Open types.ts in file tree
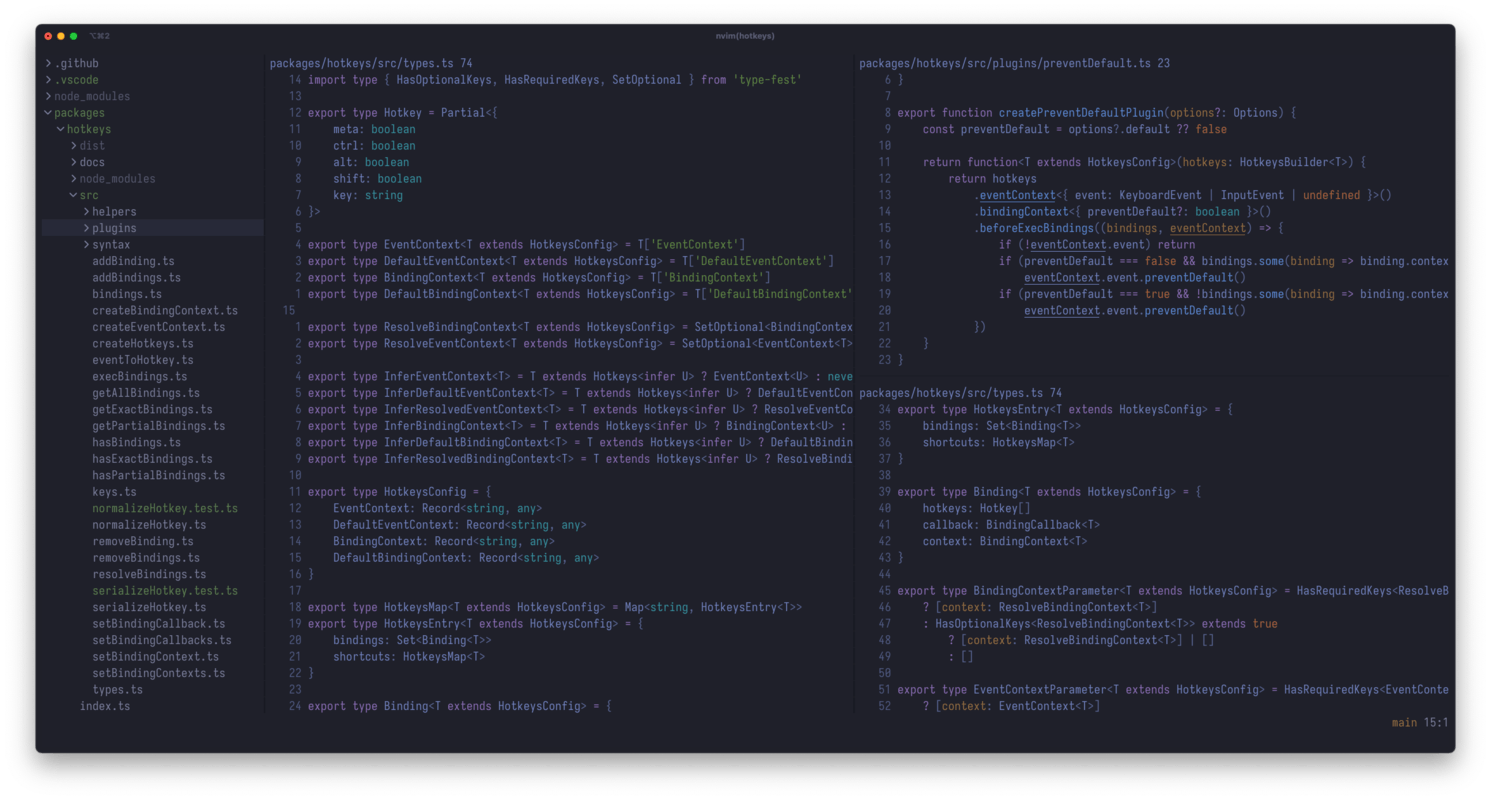This screenshot has width=1491, height=800. coord(117,690)
